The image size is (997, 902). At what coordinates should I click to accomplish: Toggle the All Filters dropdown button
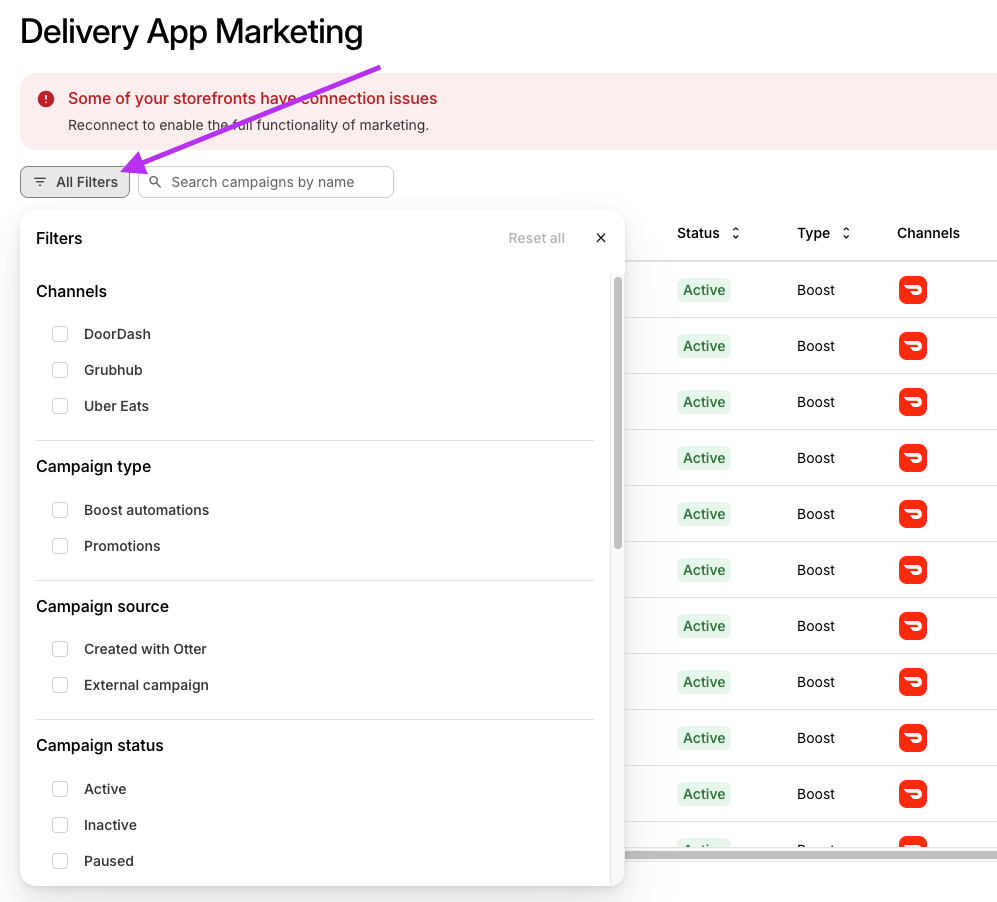click(x=75, y=182)
